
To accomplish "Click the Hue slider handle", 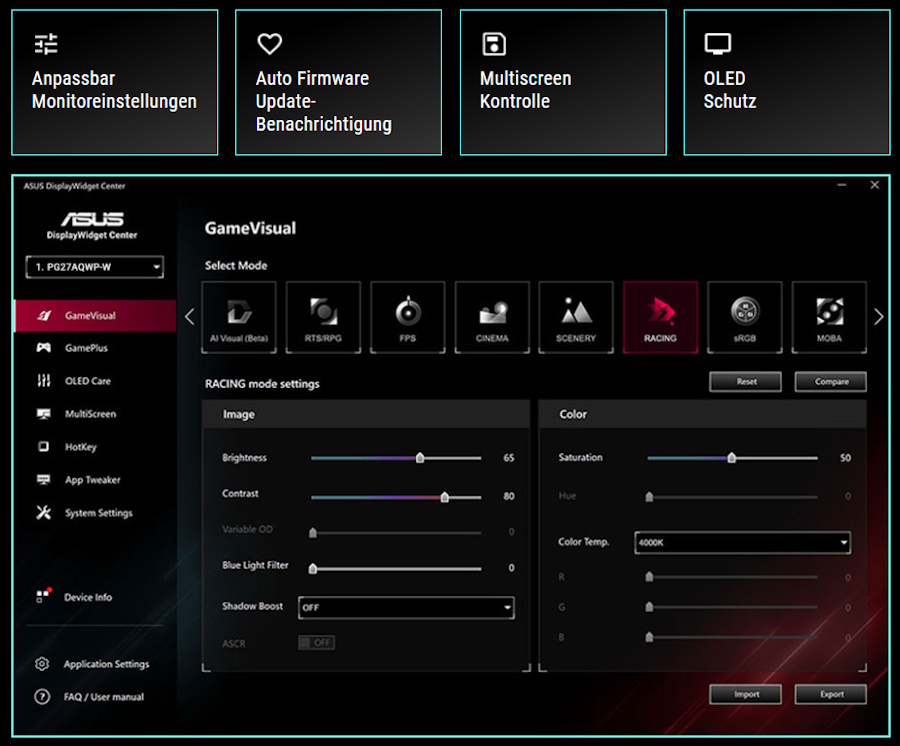I will tap(649, 496).
